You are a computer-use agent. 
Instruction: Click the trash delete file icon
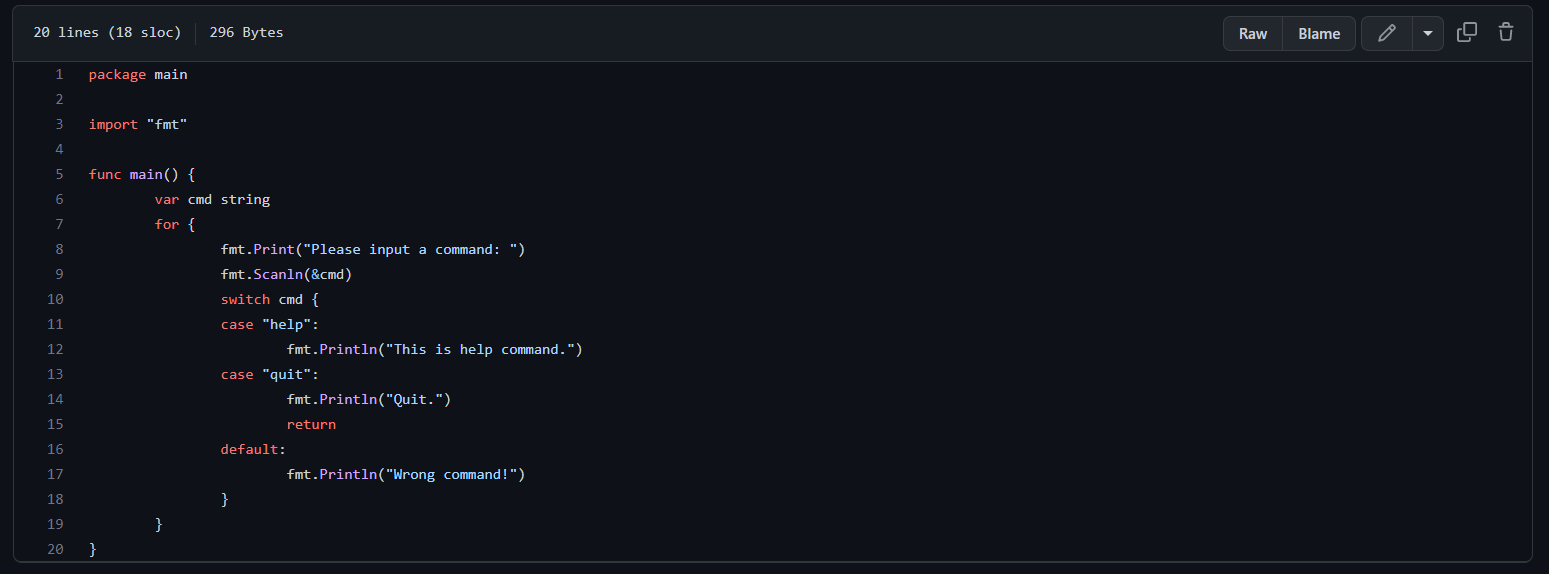pyautogui.click(x=1506, y=33)
